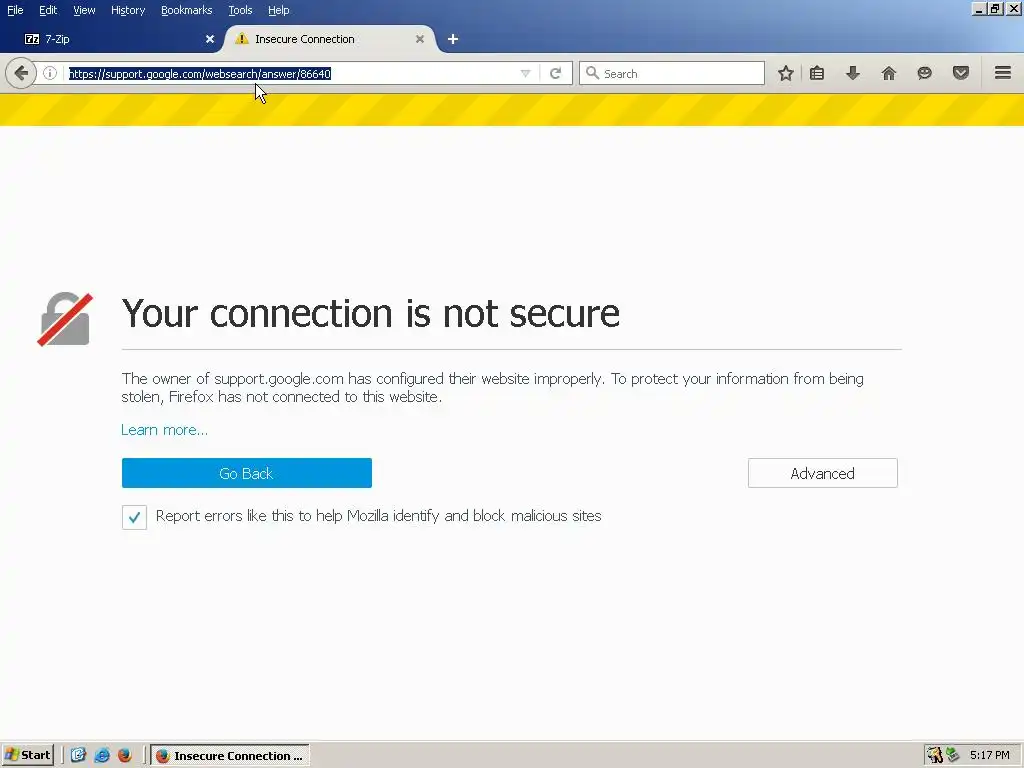Select the Insecure Connection tab
1024x768 pixels.
click(330, 39)
